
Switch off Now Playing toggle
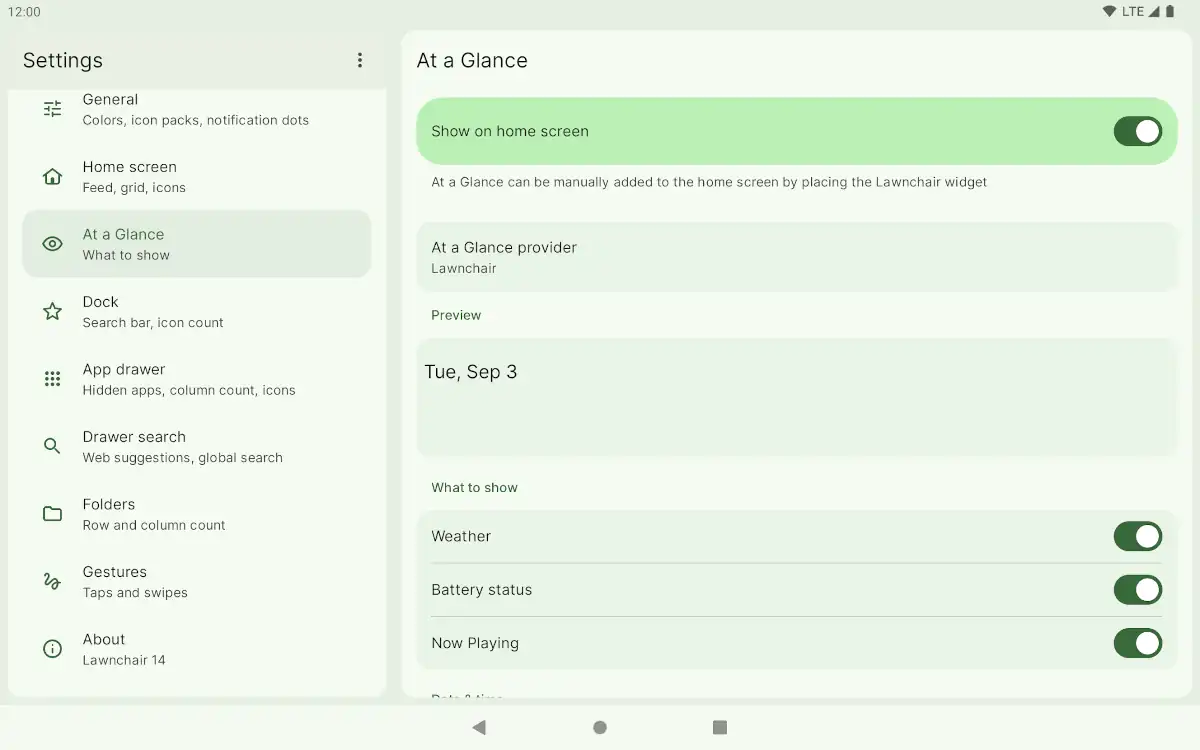coord(1137,643)
